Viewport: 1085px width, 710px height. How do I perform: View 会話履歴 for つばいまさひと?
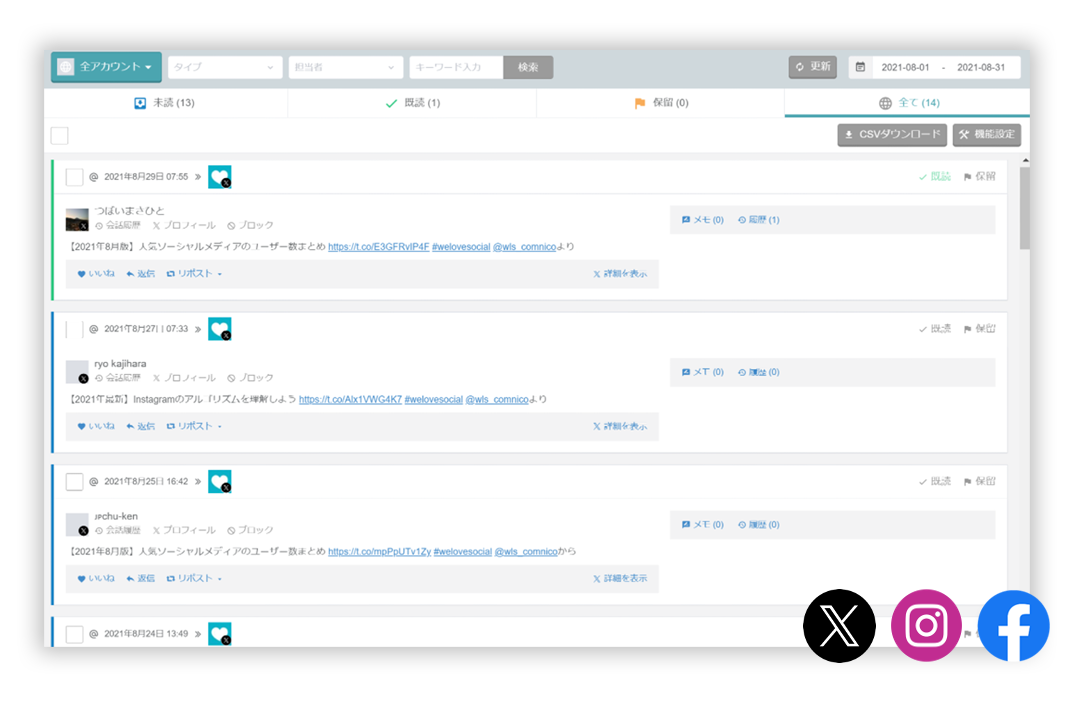pos(118,226)
